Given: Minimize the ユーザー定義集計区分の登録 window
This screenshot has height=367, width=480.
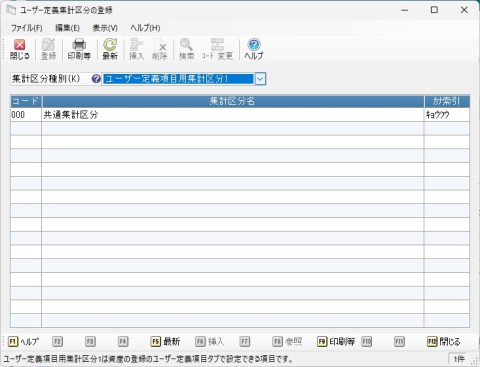Looking at the screenshot, I should (x=405, y=10).
